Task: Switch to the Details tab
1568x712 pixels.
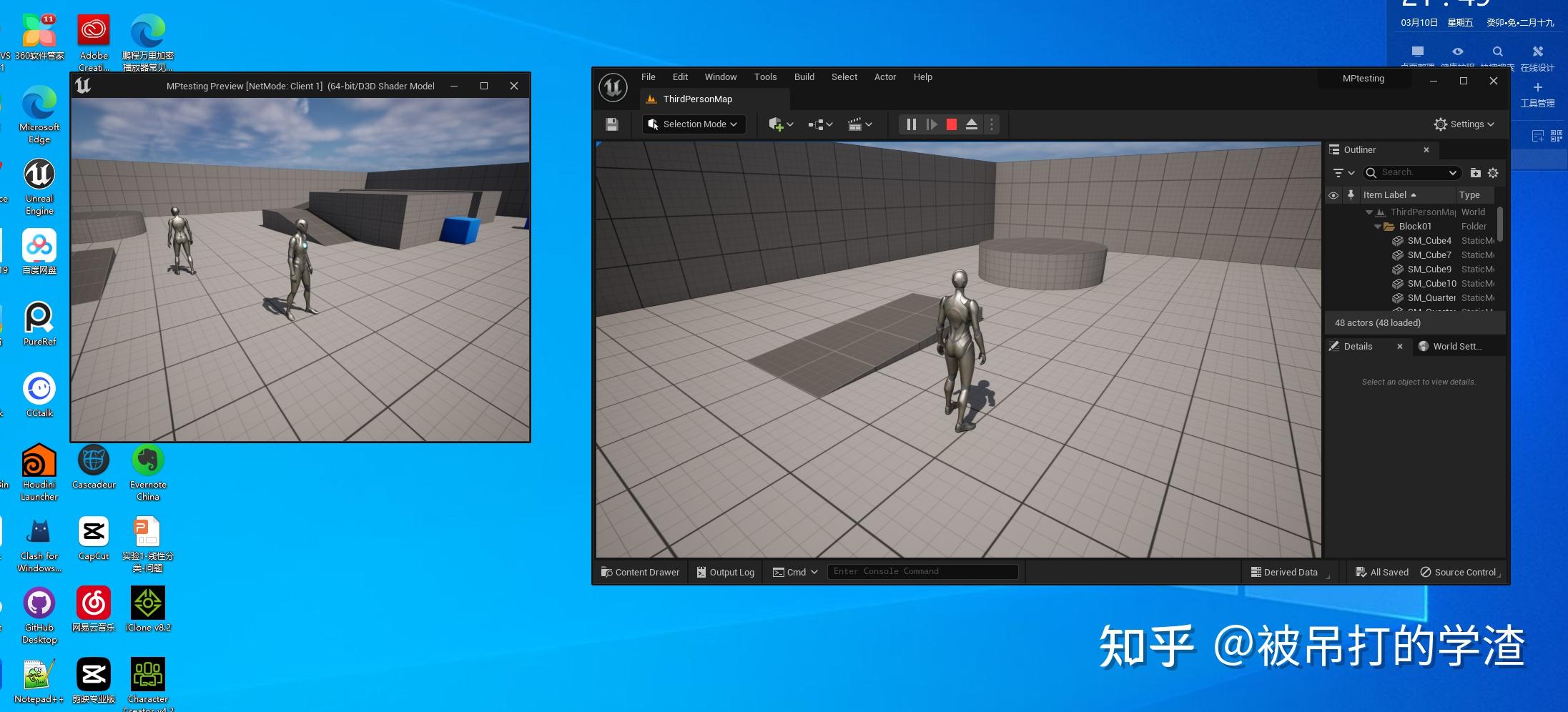Action: click(x=1358, y=347)
